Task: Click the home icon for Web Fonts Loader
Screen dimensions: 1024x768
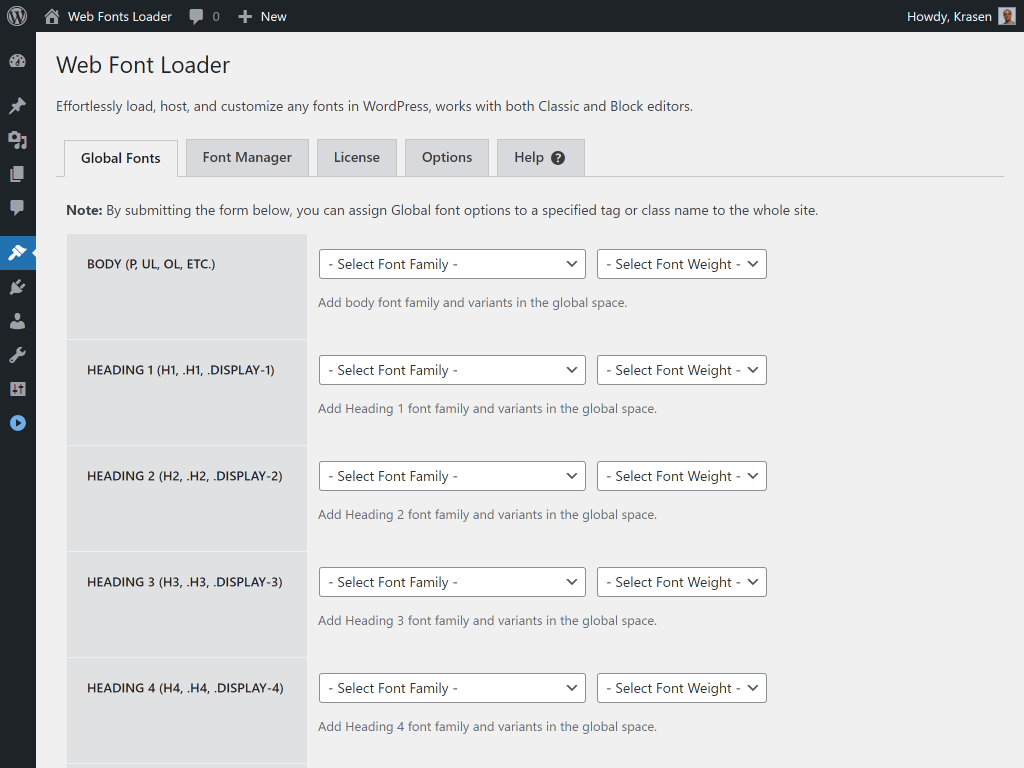Action: [52, 16]
